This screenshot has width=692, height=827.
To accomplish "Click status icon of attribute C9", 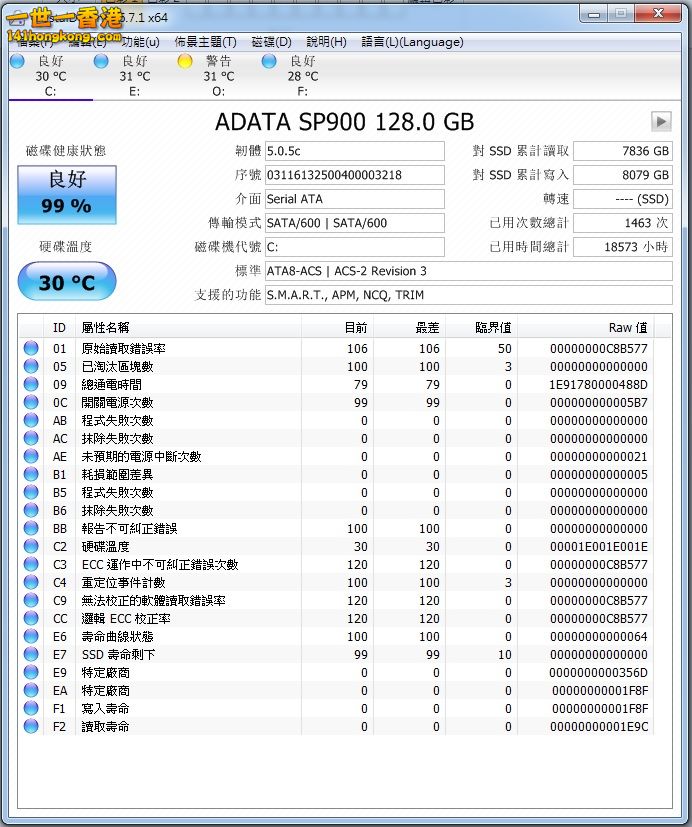I will pyautogui.click(x=31, y=600).
